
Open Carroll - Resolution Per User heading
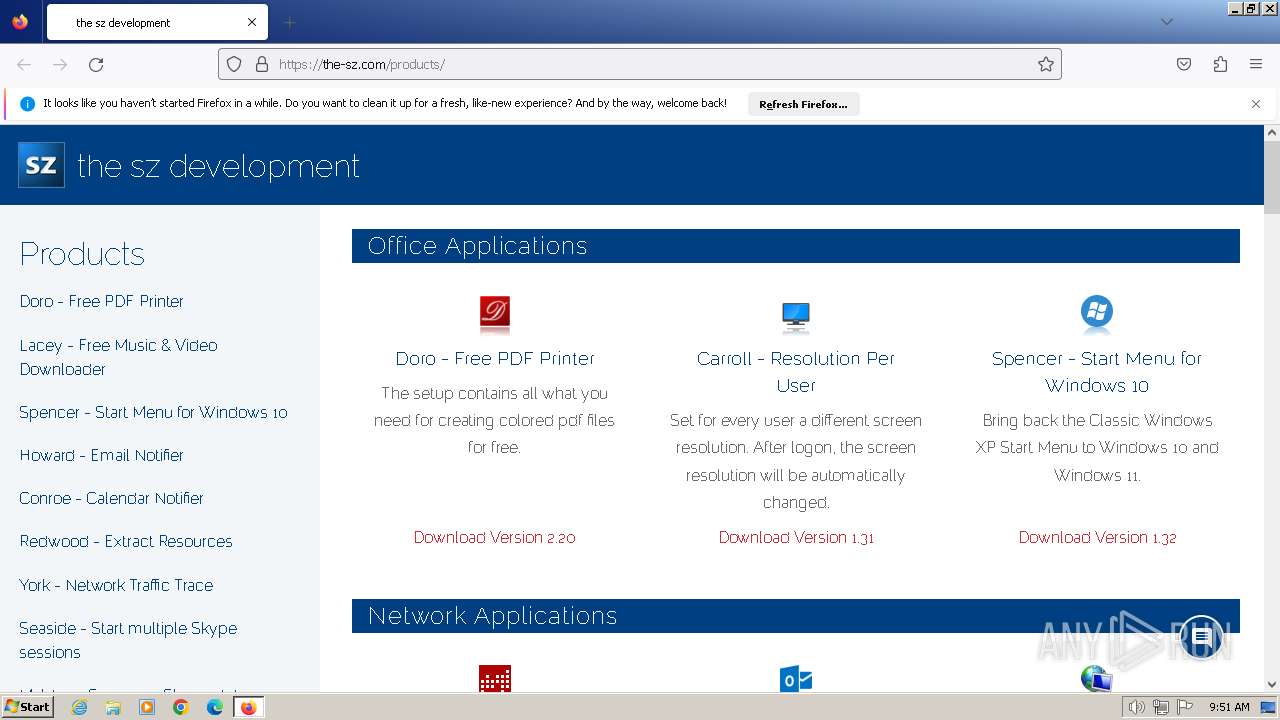tap(796, 372)
